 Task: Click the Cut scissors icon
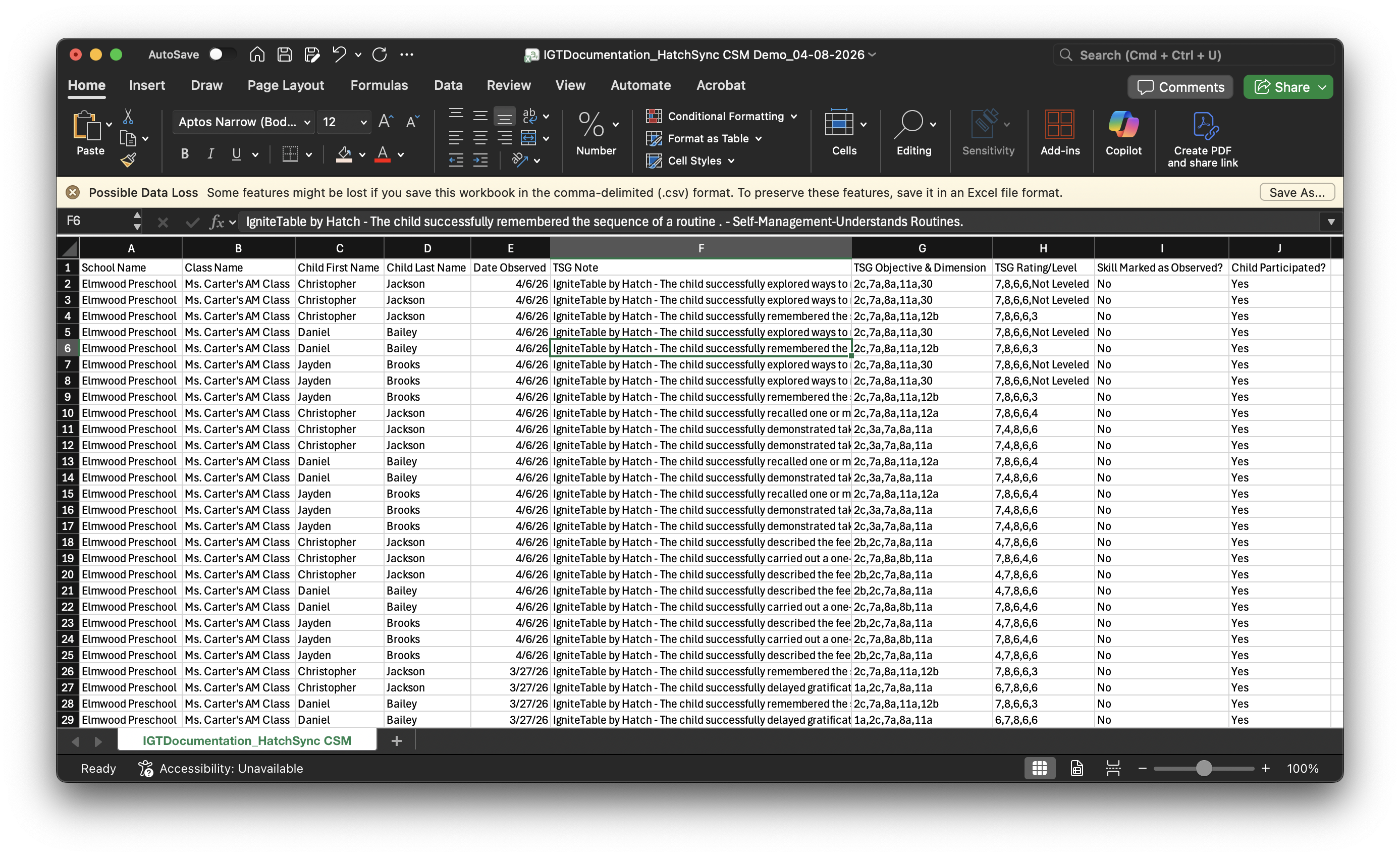pyautogui.click(x=128, y=117)
